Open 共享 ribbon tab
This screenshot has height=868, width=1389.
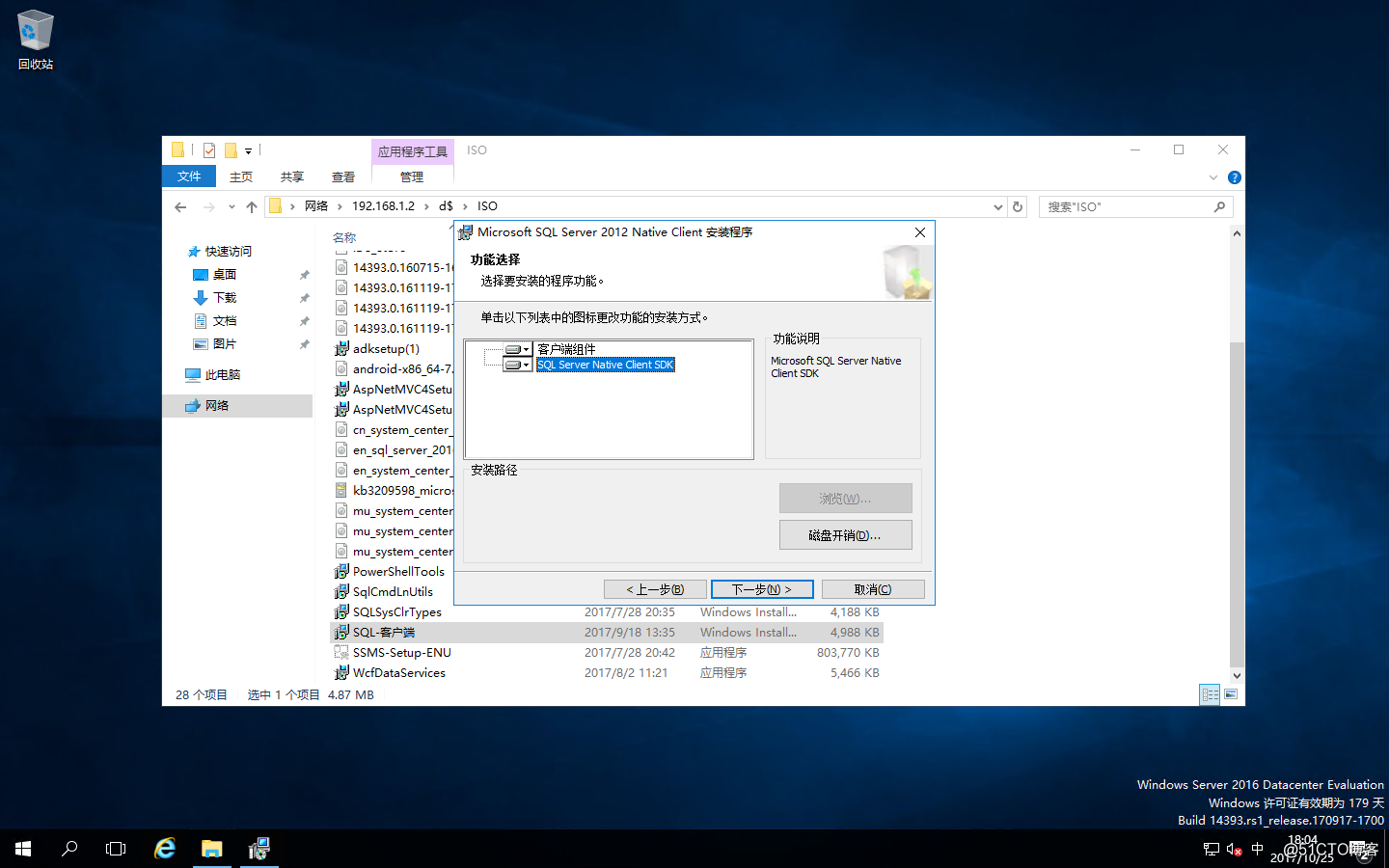tap(292, 176)
